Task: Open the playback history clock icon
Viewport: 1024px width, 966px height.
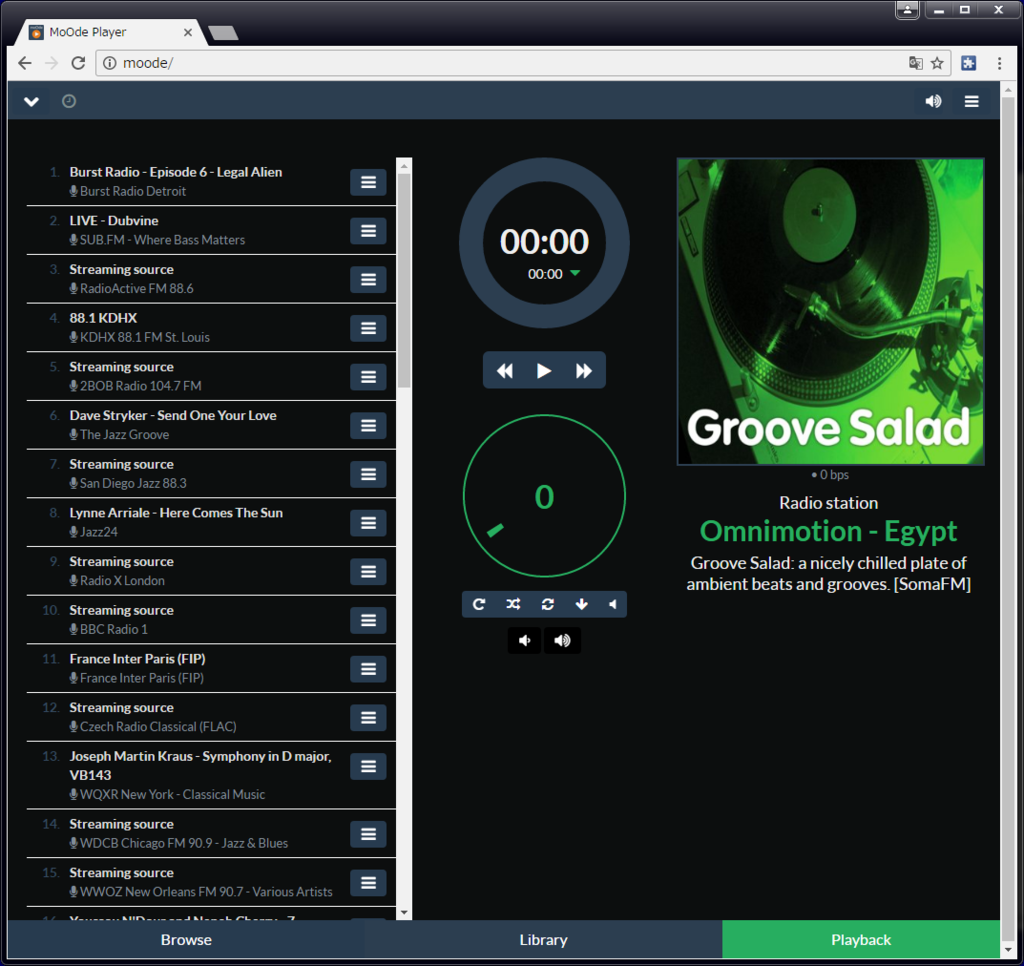Action: tap(68, 100)
